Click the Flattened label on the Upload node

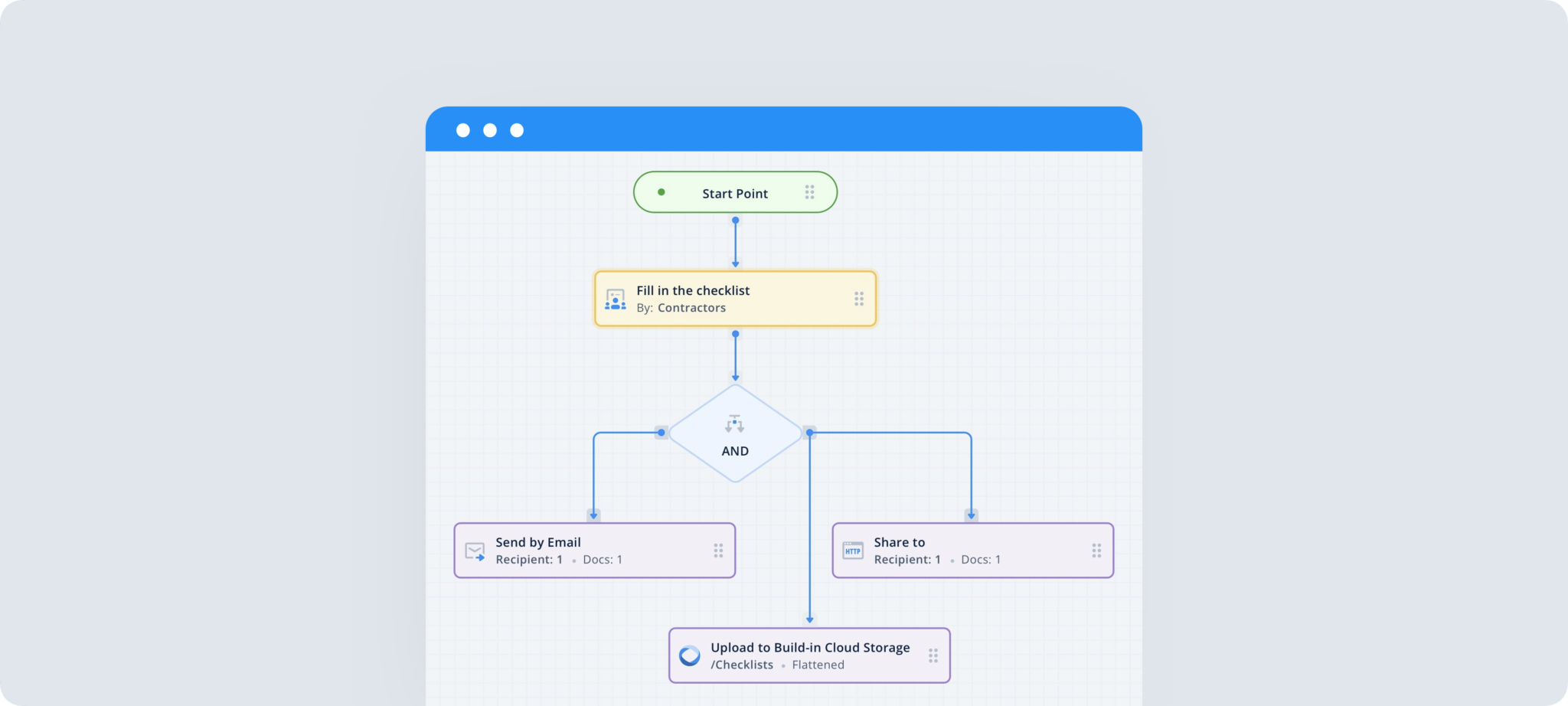[x=818, y=665]
